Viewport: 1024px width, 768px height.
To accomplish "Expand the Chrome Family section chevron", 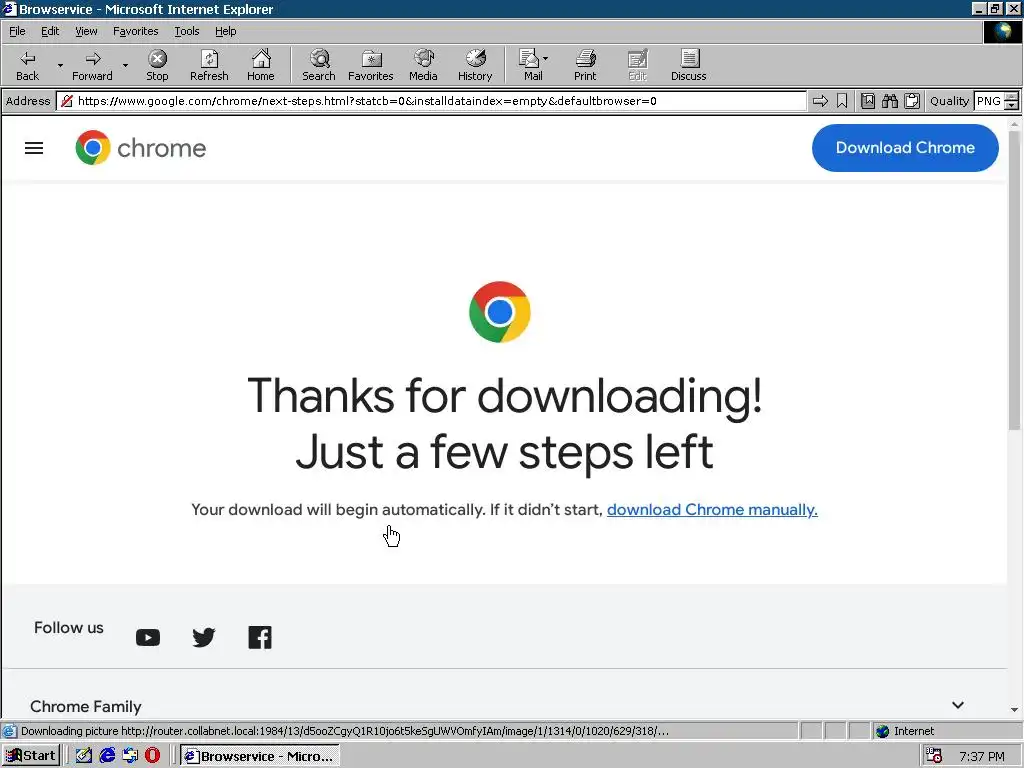I will [x=957, y=705].
